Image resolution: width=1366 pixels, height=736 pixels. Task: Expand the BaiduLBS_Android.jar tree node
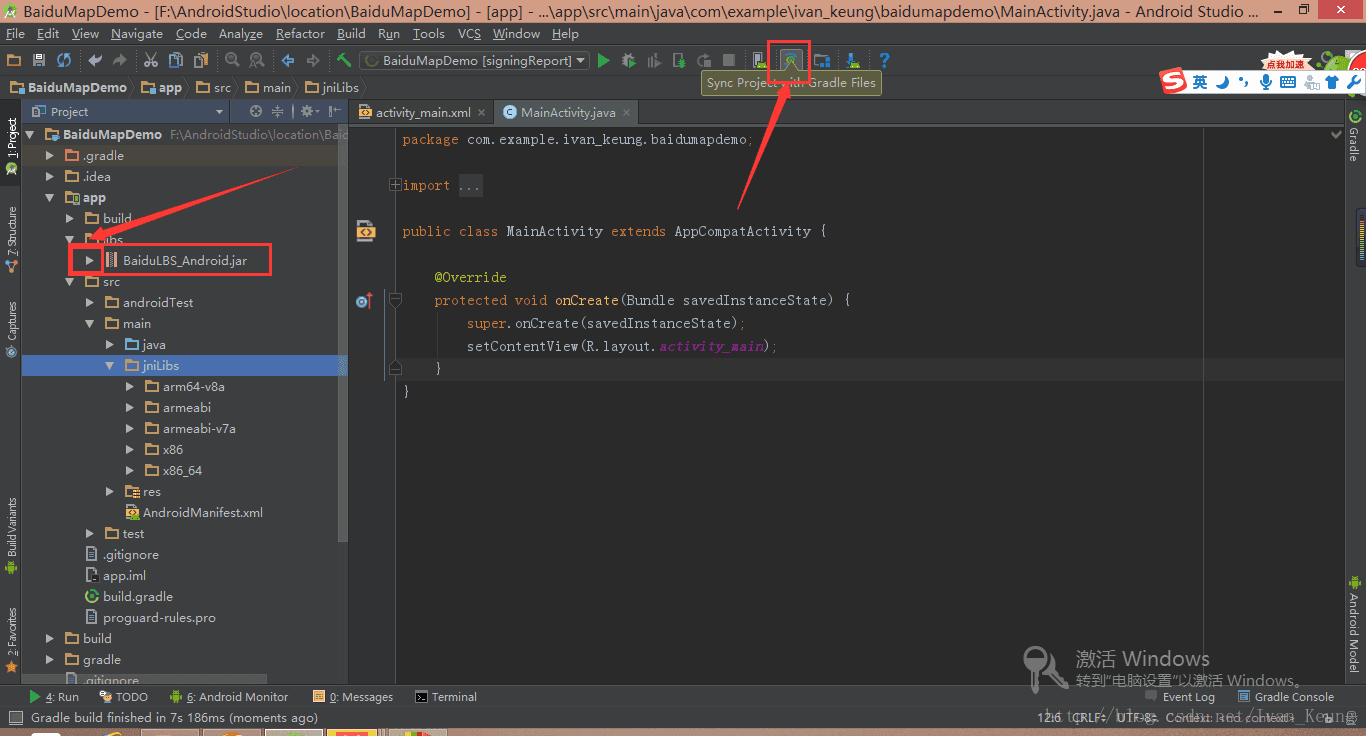click(x=89, y=260)
